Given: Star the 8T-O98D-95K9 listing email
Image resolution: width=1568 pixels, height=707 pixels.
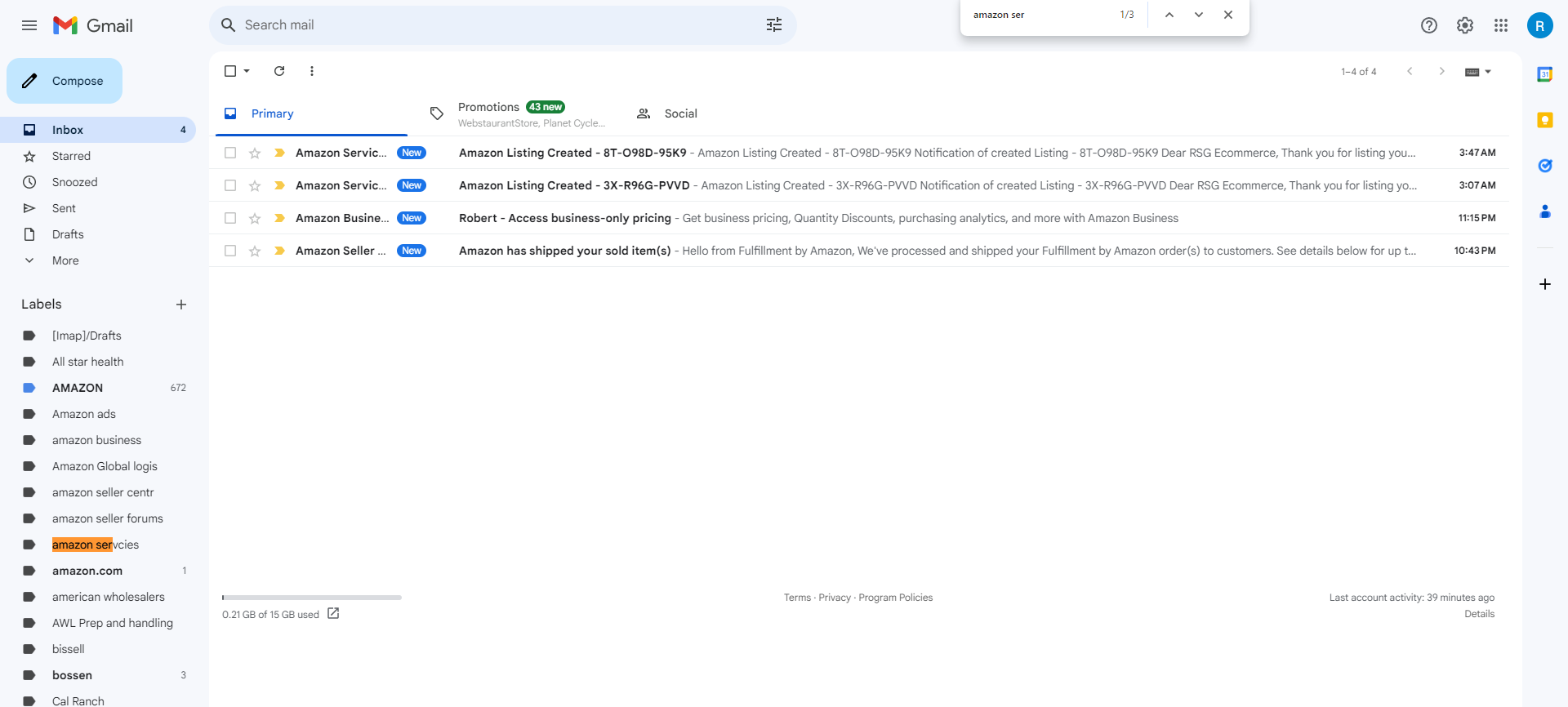Looking at the screenshot, I should [x=255, y=153].
